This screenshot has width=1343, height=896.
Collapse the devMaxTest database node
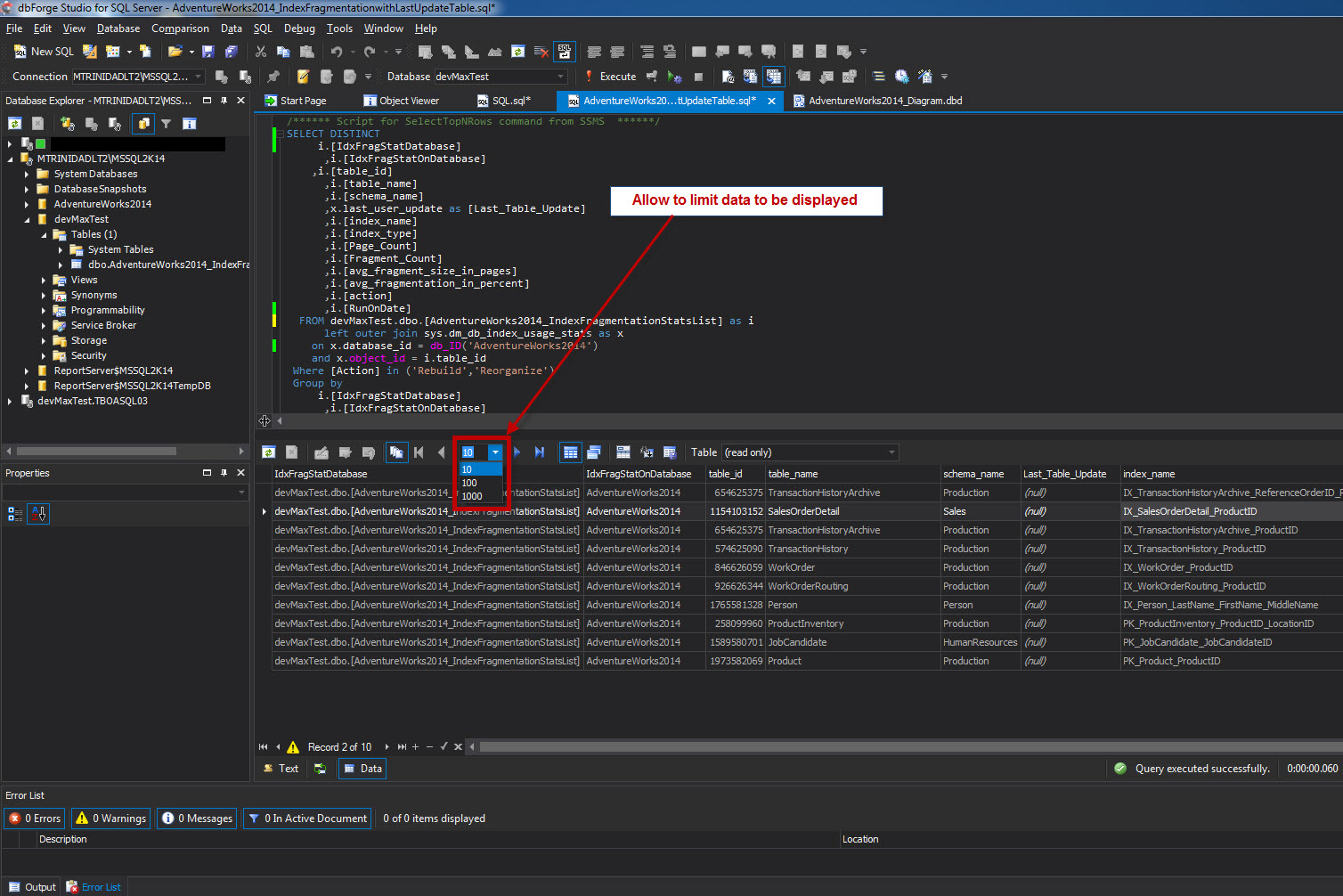[27, 219]
